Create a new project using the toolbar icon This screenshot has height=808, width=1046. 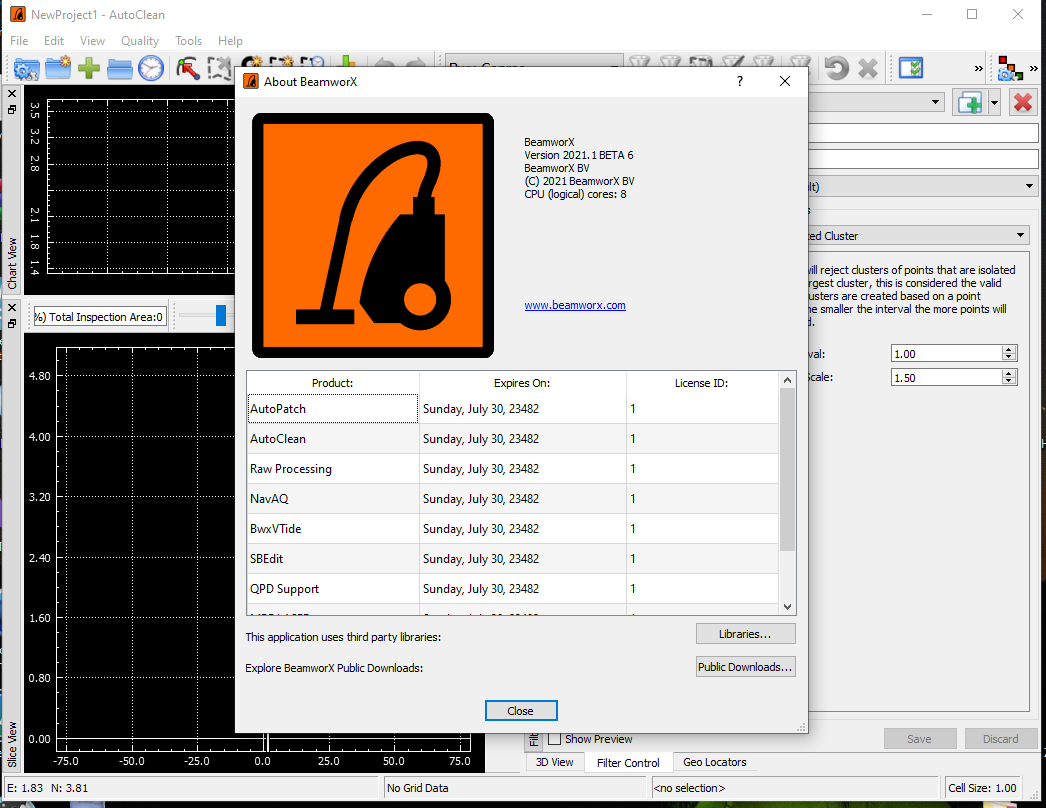[56, 69]
